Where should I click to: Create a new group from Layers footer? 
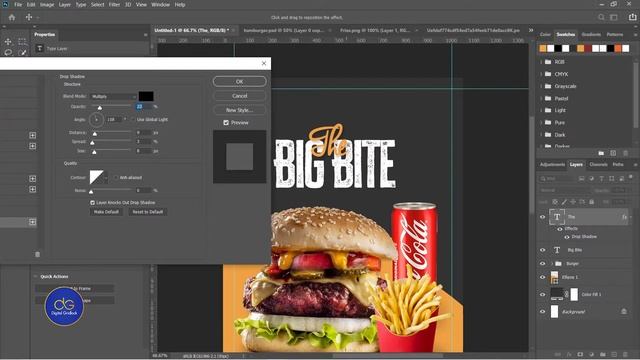pyautogui.click(x=603, y=354)
